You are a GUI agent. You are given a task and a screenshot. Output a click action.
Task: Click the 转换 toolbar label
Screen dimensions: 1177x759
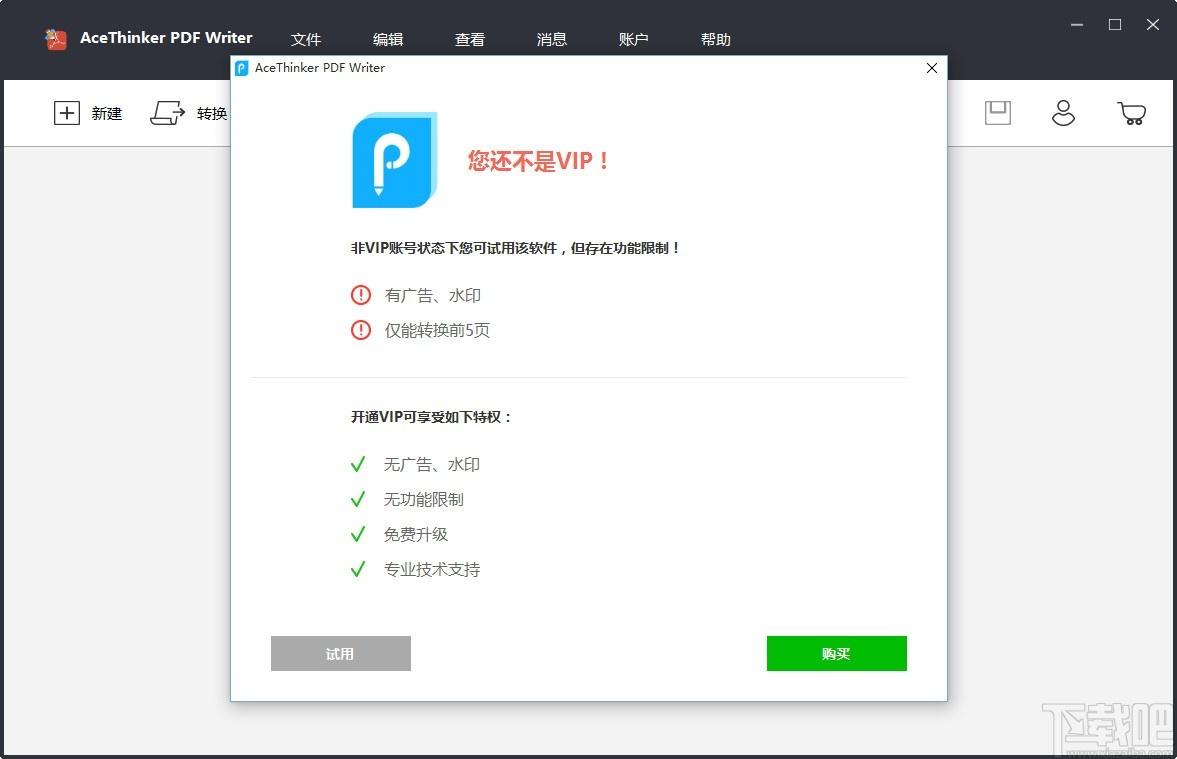pos(212,113)
